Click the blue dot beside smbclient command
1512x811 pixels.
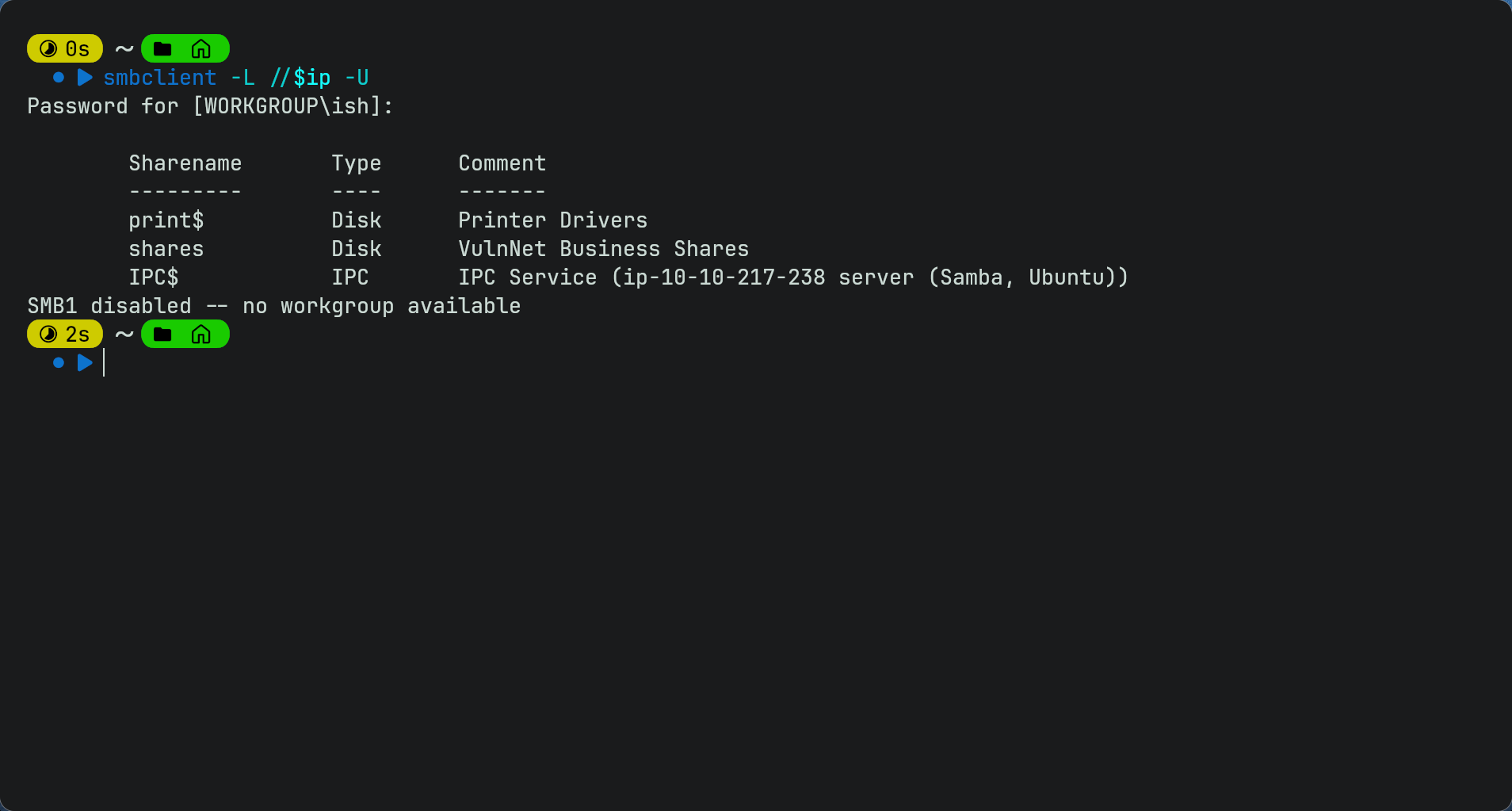59,78
